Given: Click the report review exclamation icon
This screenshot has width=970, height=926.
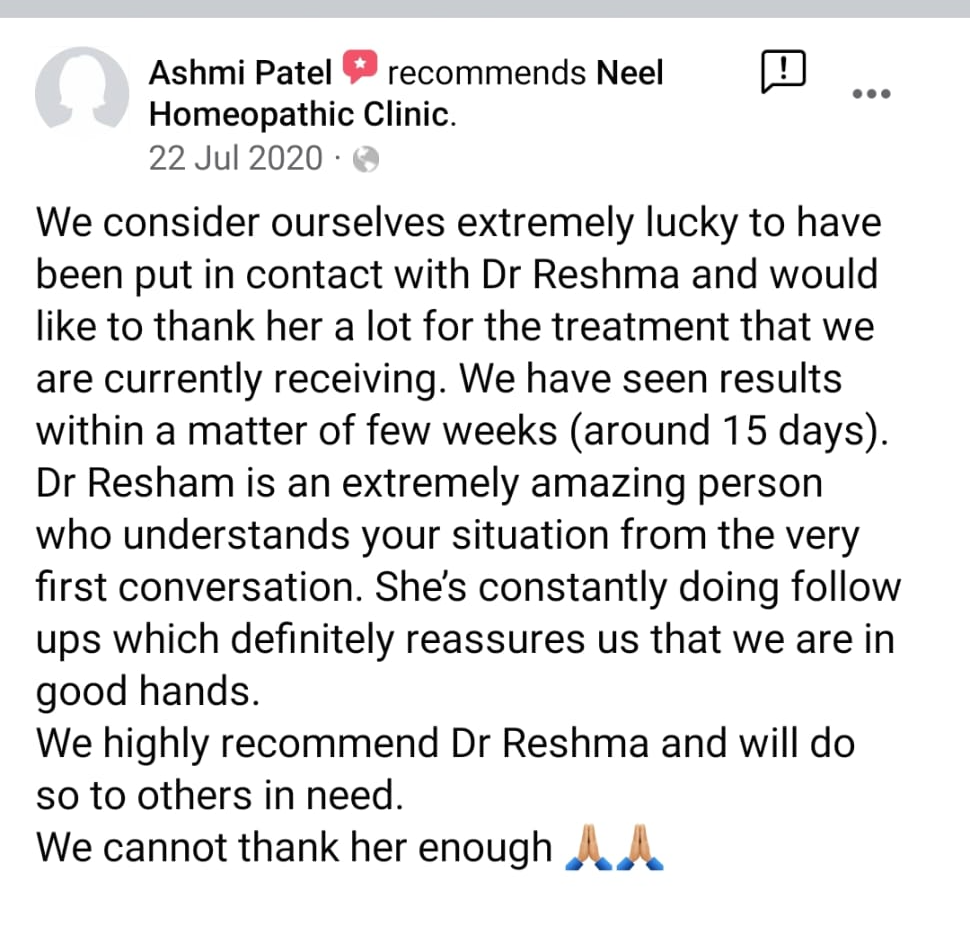Looking at the screenshot, I should [784, 72].
